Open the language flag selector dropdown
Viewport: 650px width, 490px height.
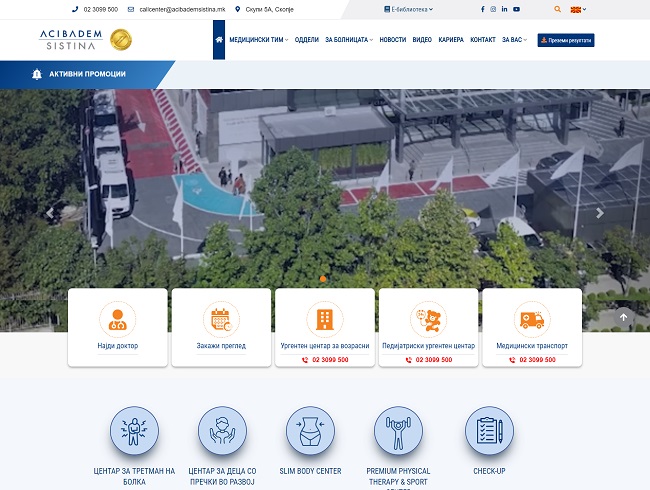[577, 9]
